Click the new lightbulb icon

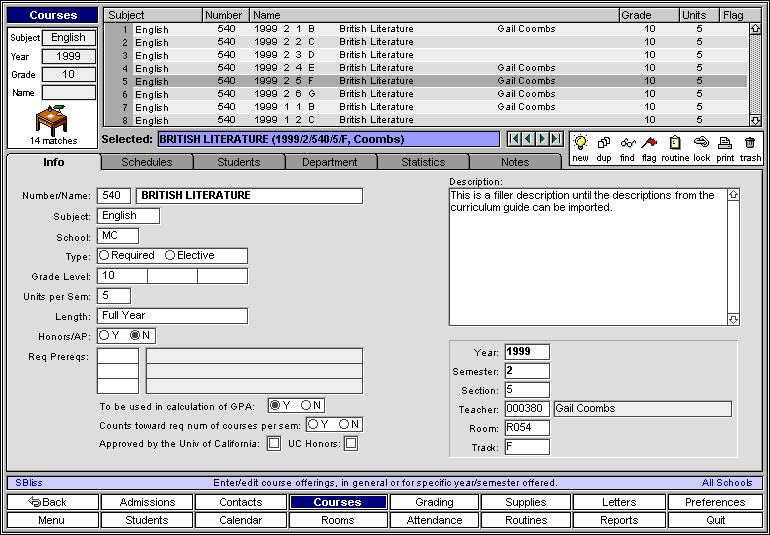coord(580,143)
